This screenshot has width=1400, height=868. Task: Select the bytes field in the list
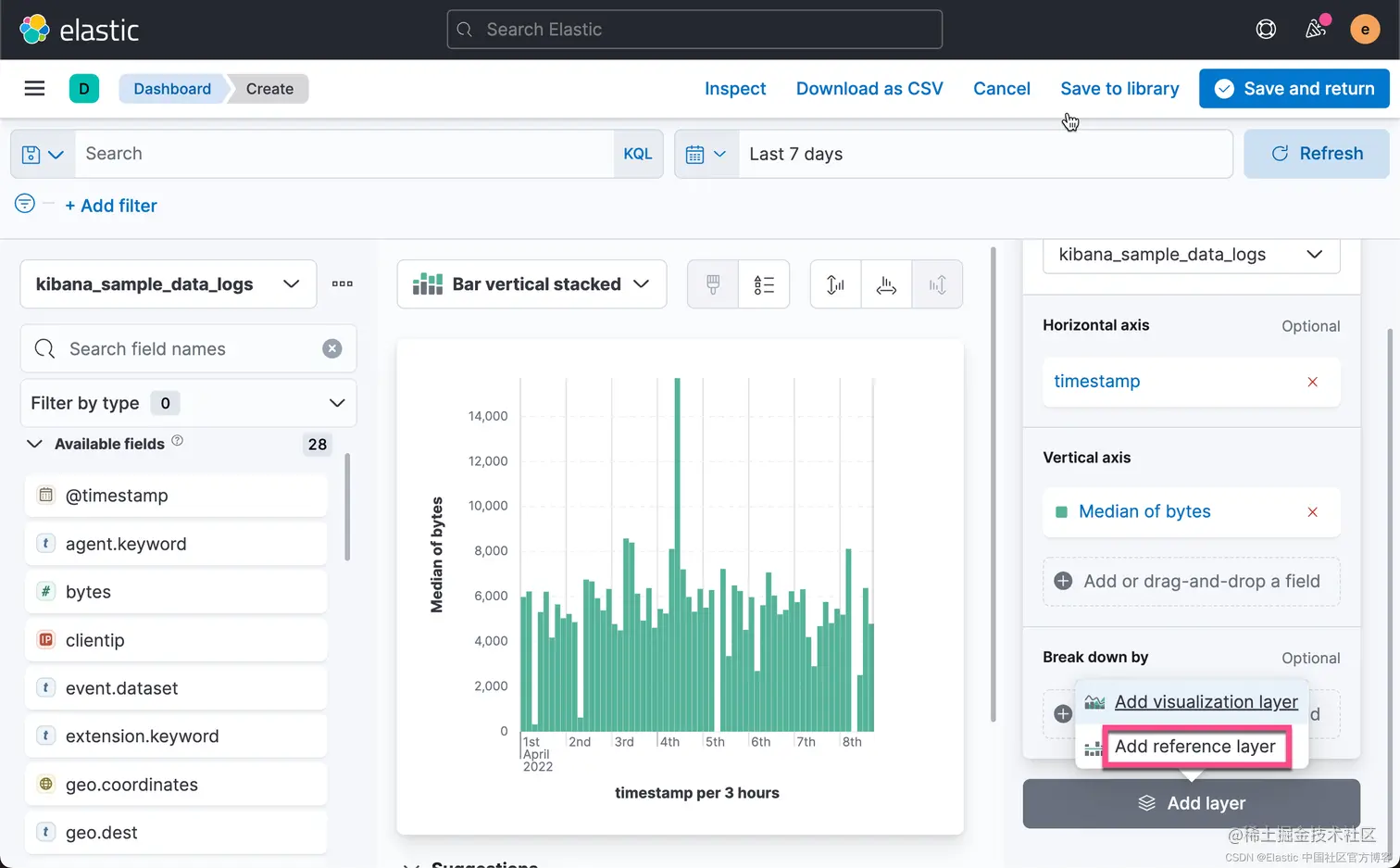tap(176, 592)
